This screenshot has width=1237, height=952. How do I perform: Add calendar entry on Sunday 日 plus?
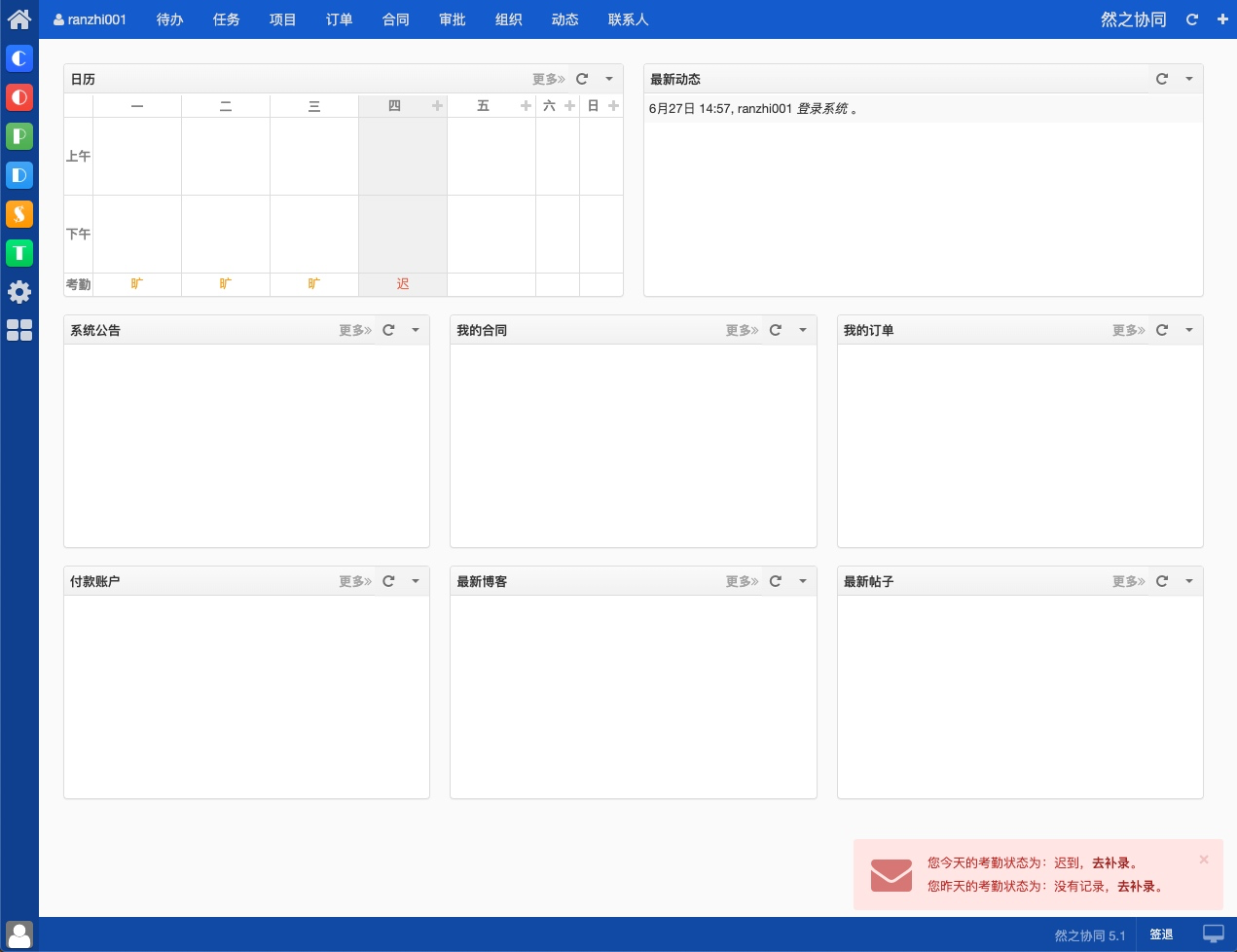tap(613, 106)
